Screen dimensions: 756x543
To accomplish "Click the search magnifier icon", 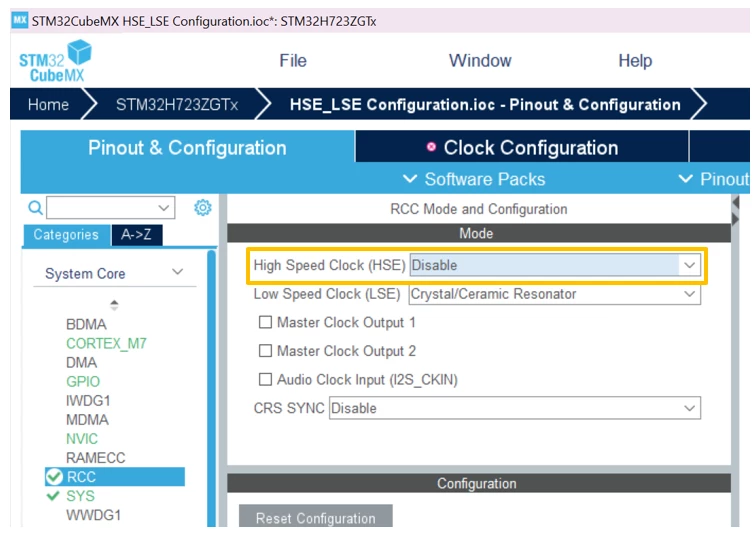I will (x=35, y=208).
